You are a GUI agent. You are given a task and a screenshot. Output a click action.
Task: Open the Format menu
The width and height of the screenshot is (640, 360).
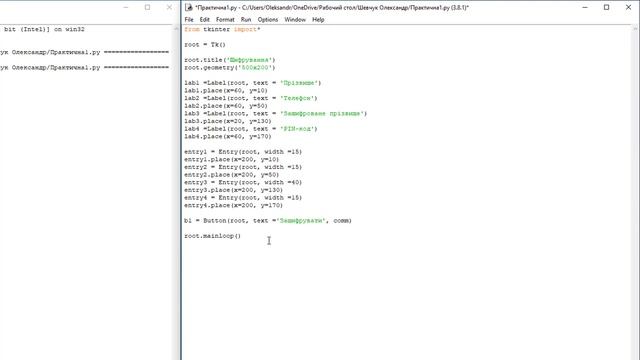(225, 20)
